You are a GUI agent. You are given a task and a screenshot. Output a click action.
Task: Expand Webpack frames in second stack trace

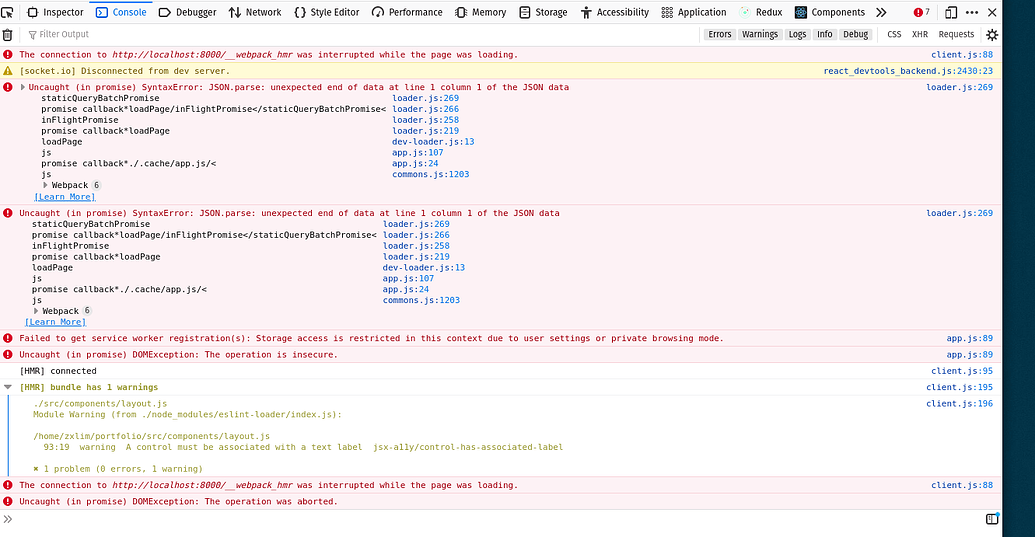coord(36,311)
